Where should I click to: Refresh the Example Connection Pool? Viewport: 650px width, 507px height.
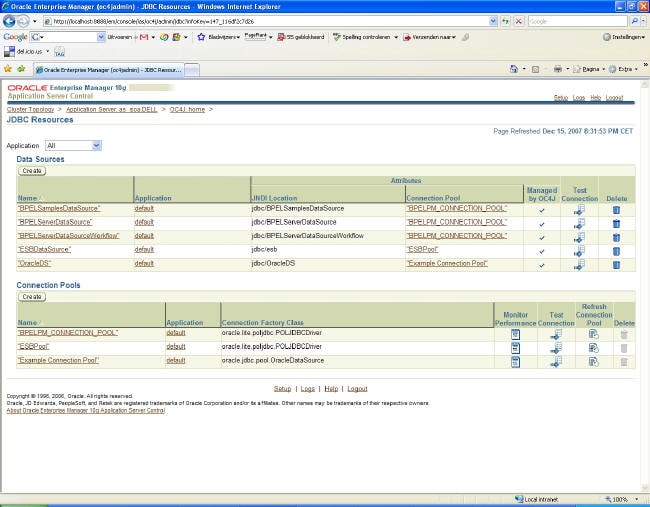coord(593,361)
